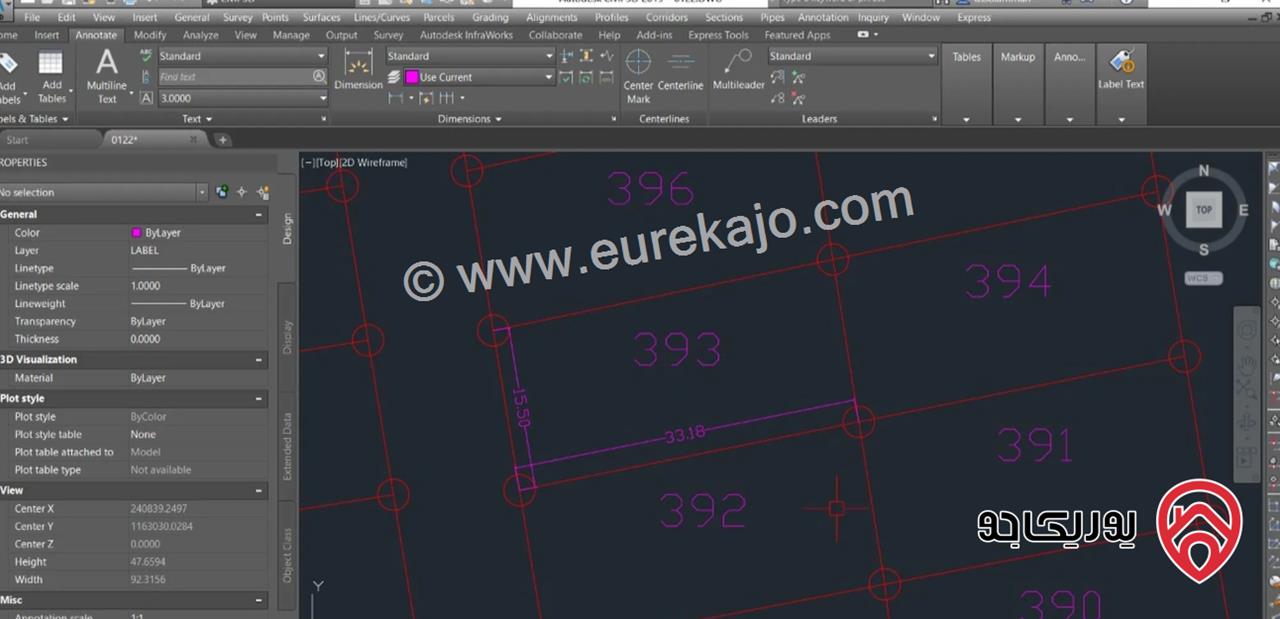The image size is (1280, 619).
Task: Switch to the Modify ribbon tab
Action: 150,35
